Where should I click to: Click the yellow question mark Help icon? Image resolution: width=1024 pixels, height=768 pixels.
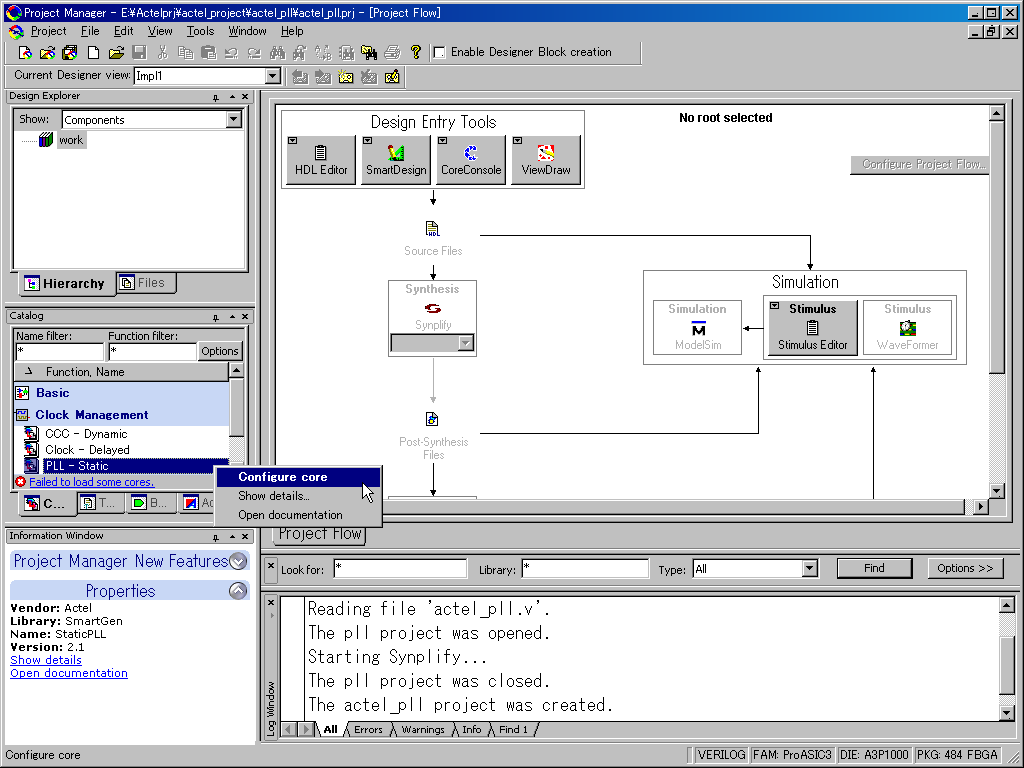point(415,52)
